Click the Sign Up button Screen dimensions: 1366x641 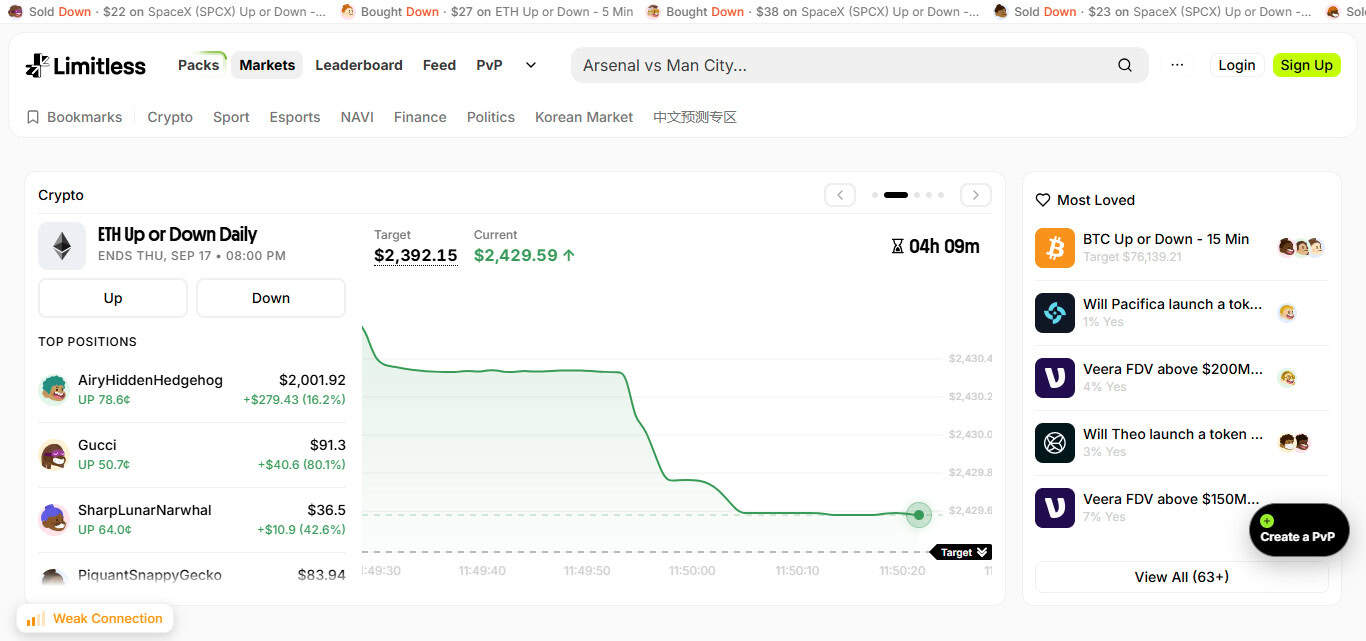pos(1307,65)
